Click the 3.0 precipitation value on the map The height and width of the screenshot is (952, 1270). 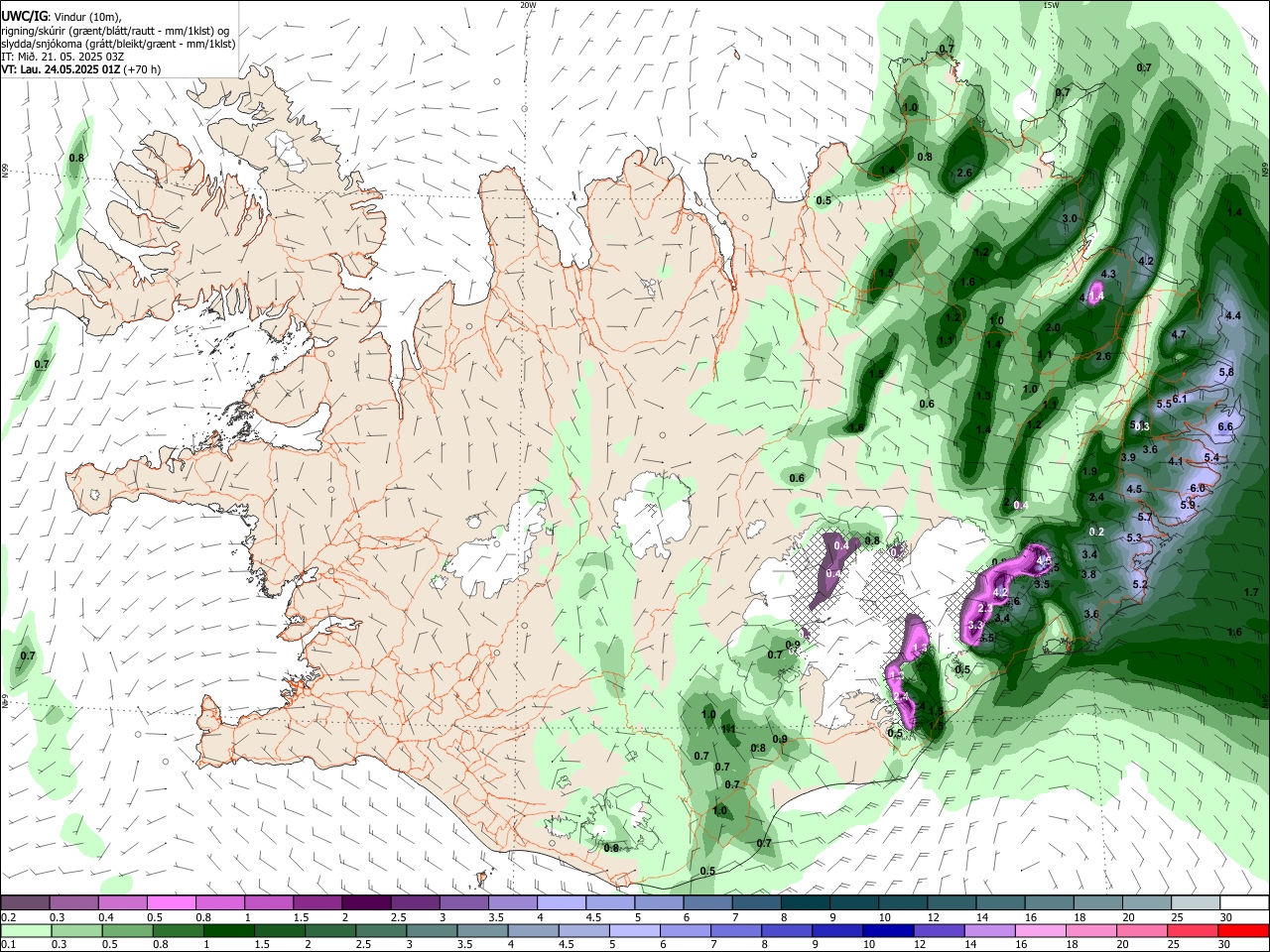point(1070,218)
